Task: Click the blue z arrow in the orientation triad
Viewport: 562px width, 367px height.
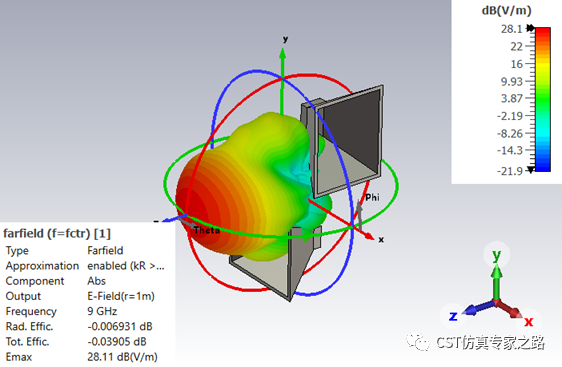Action: pyautogui.click(x=478, y=308)
